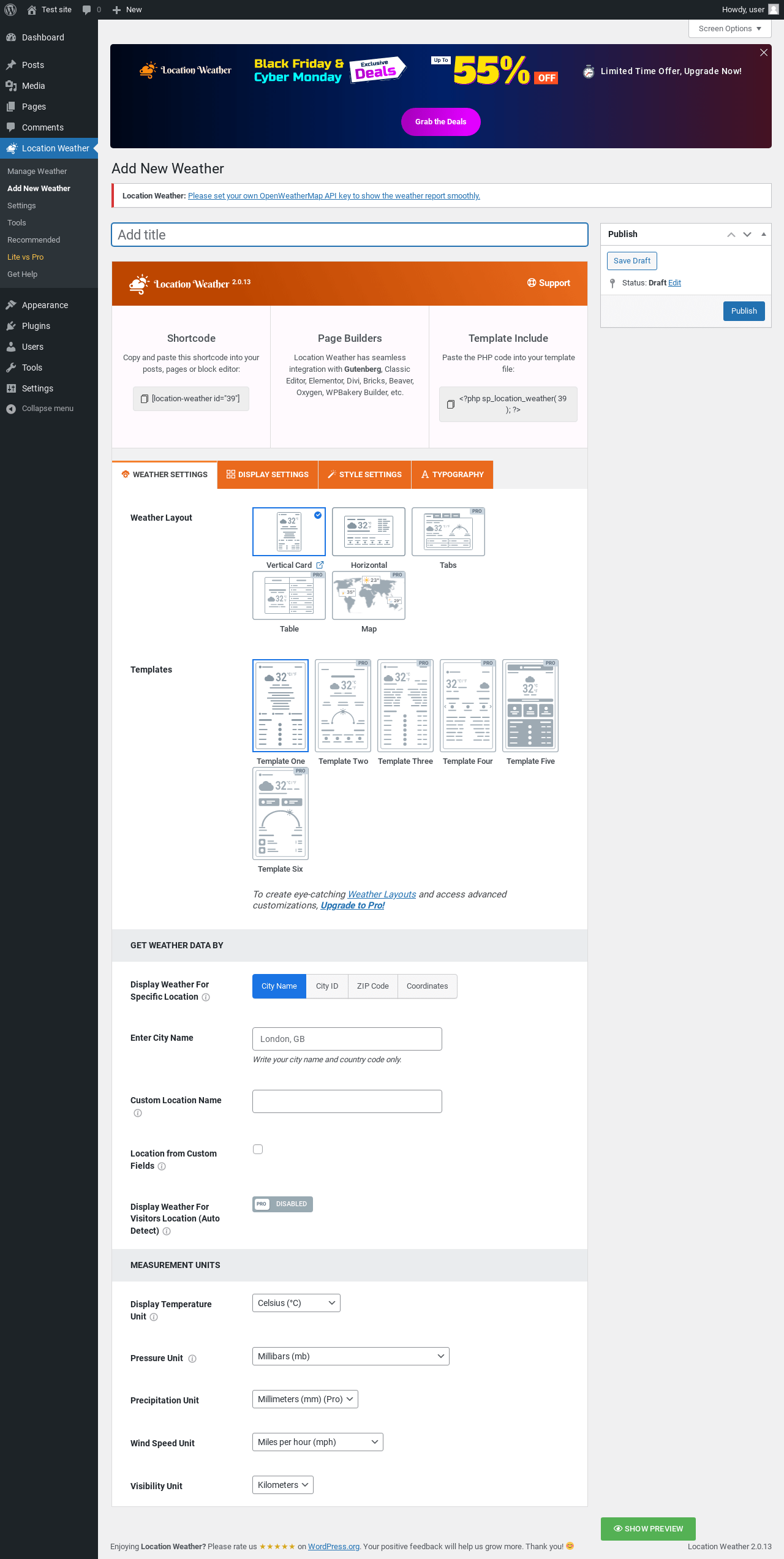This screenshot has width=784, height=1559.
Task: Open the Pressure Unit dropdown
Action: pos(351,1356)
